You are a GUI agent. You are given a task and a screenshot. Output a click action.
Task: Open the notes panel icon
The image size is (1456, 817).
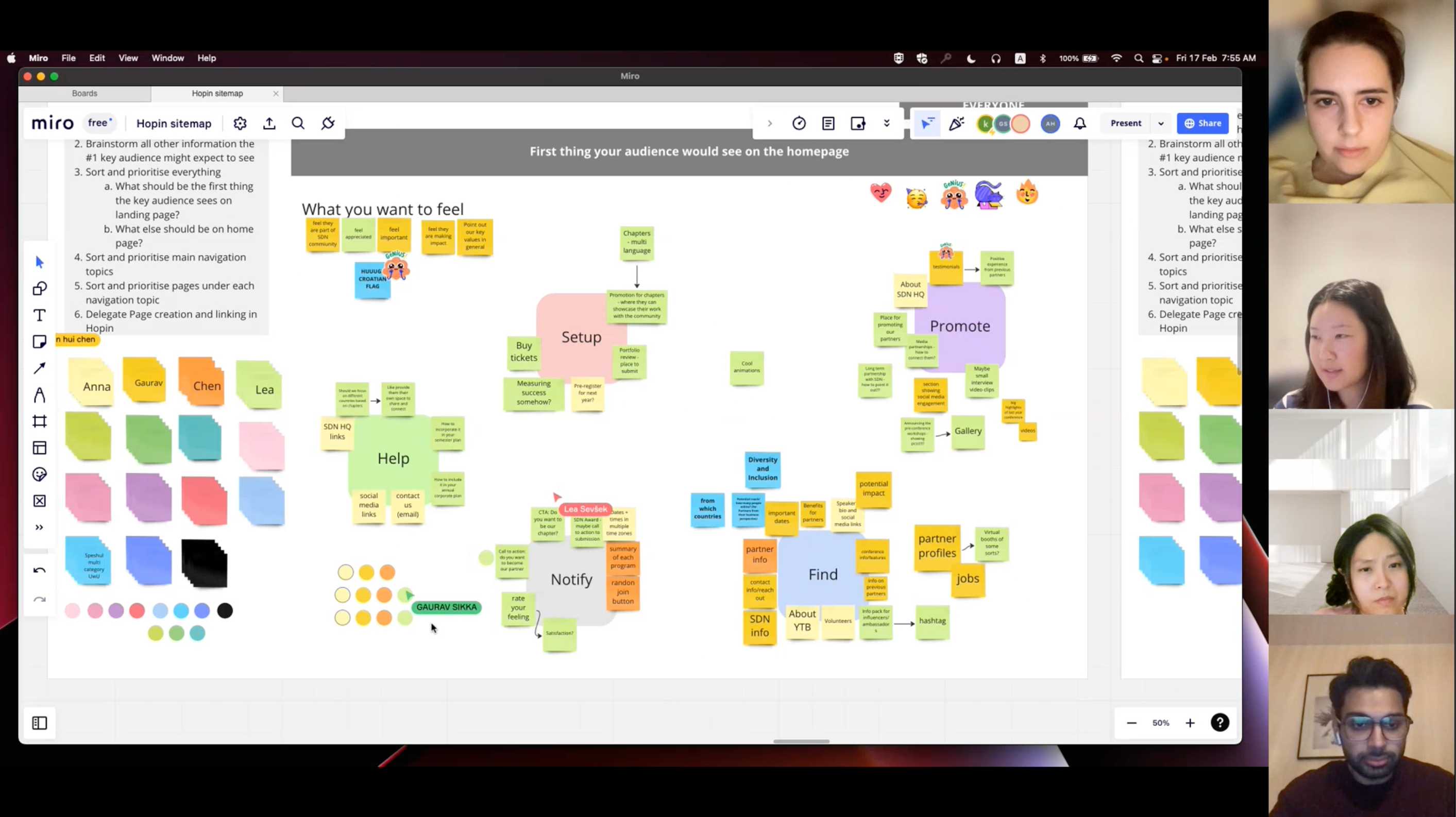(828, 123)
